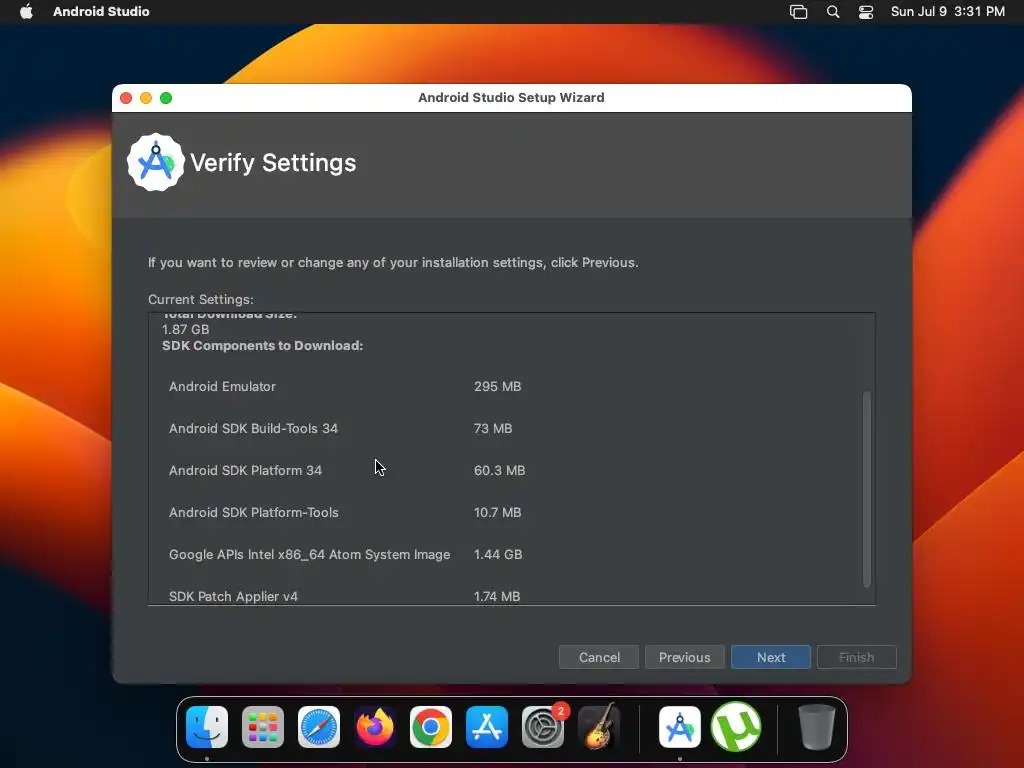Go back with the Previous button
Viewport: 1024px width, 768px height.
(x=684, y=657)
